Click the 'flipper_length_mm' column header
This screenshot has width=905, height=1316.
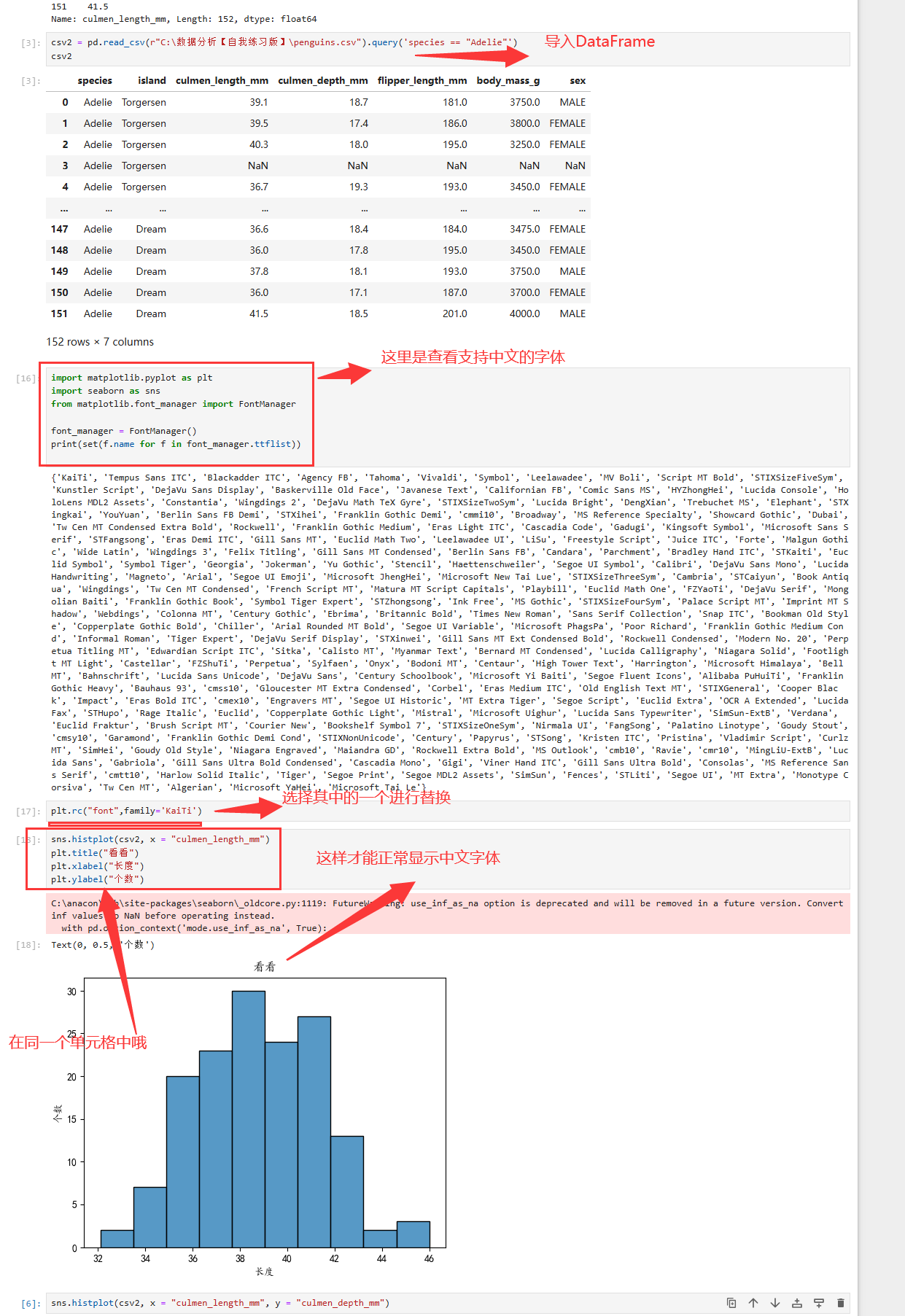tap(422, 81)
